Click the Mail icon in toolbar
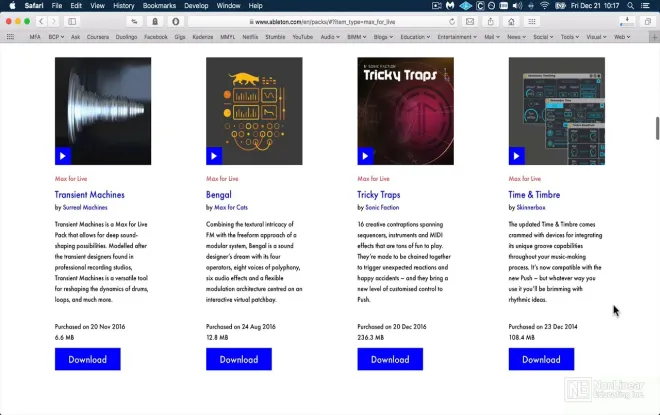 (470, 21)
